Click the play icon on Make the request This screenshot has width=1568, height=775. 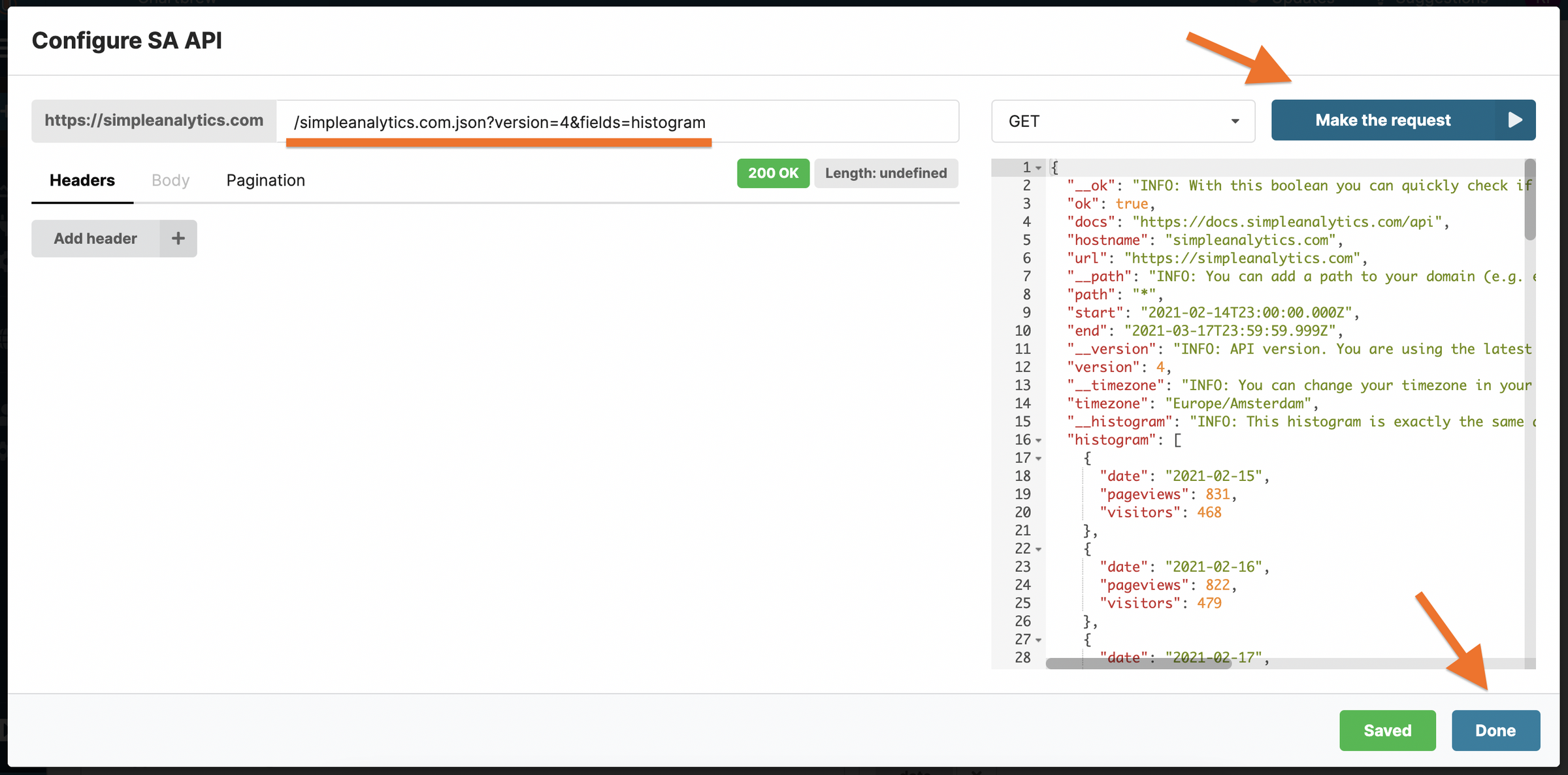pos(1516,120)
